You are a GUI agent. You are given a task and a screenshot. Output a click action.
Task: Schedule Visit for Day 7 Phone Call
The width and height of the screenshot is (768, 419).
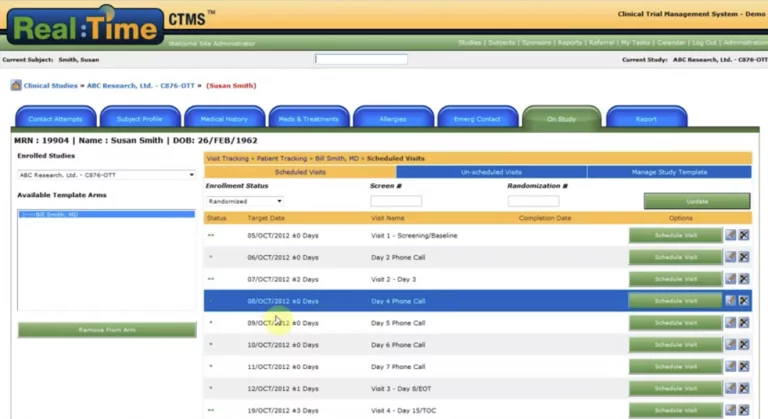coord(675,366)
